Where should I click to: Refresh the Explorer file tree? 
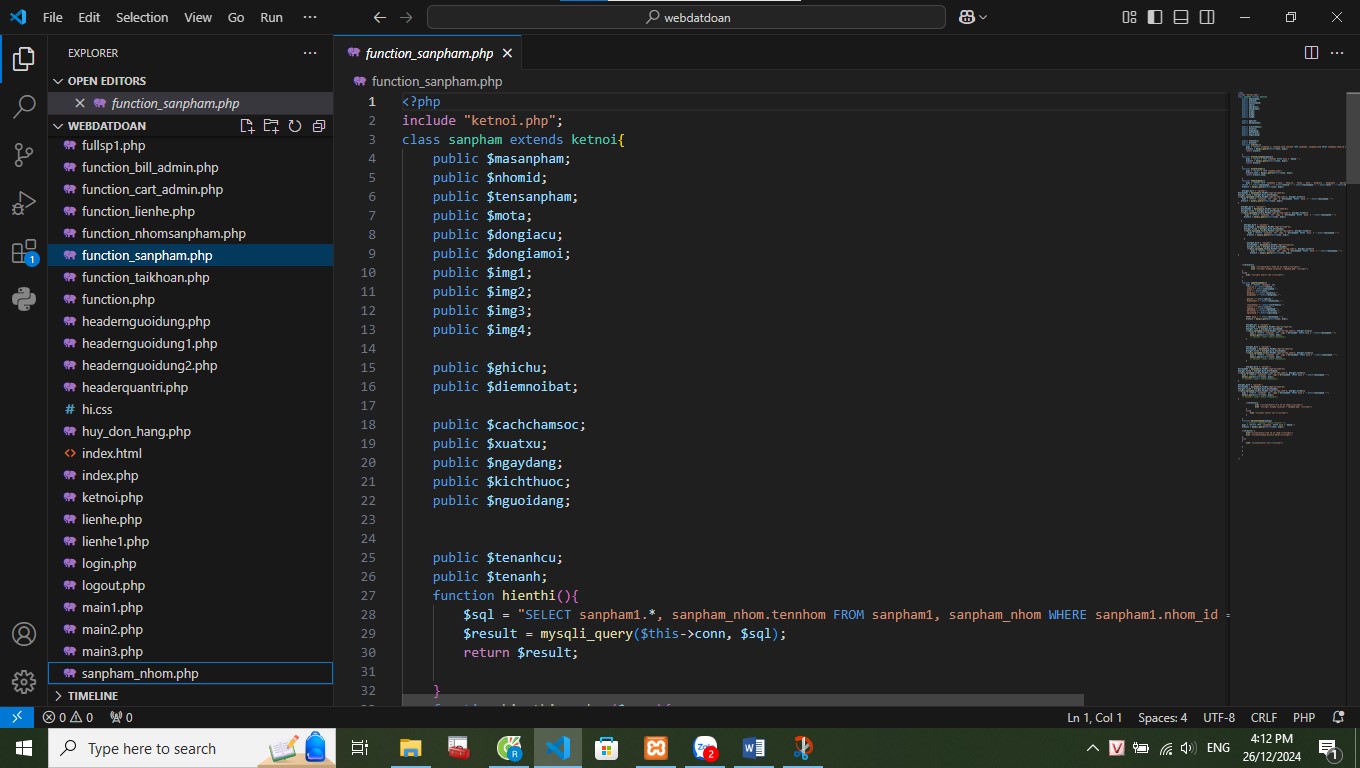point(295,126)
